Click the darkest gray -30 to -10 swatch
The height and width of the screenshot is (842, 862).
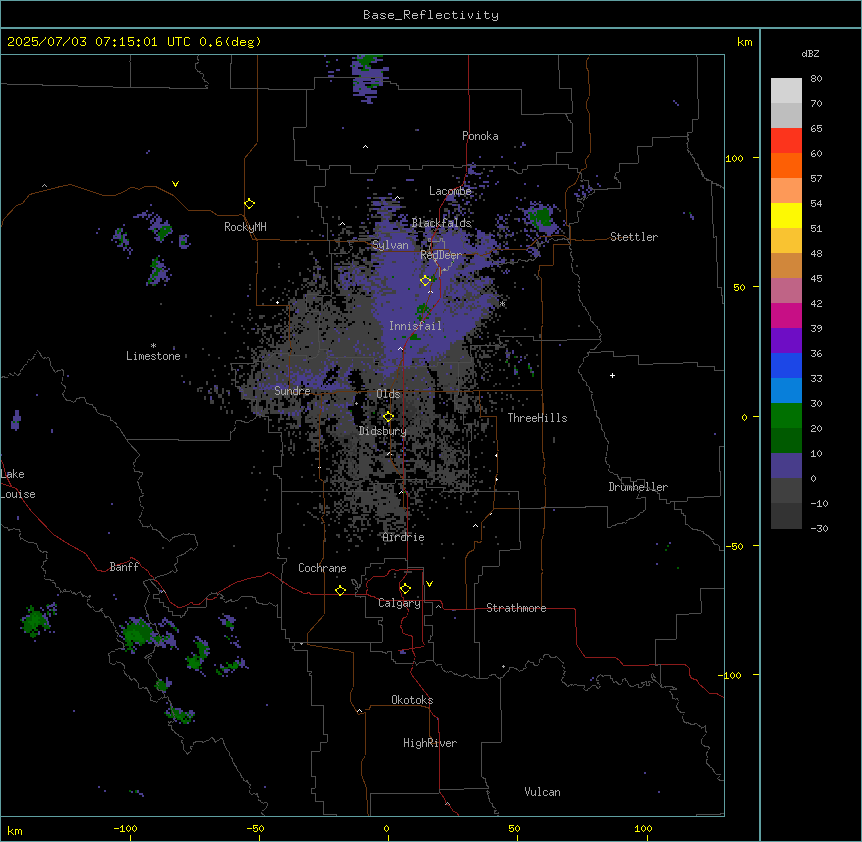coord(786,516)
